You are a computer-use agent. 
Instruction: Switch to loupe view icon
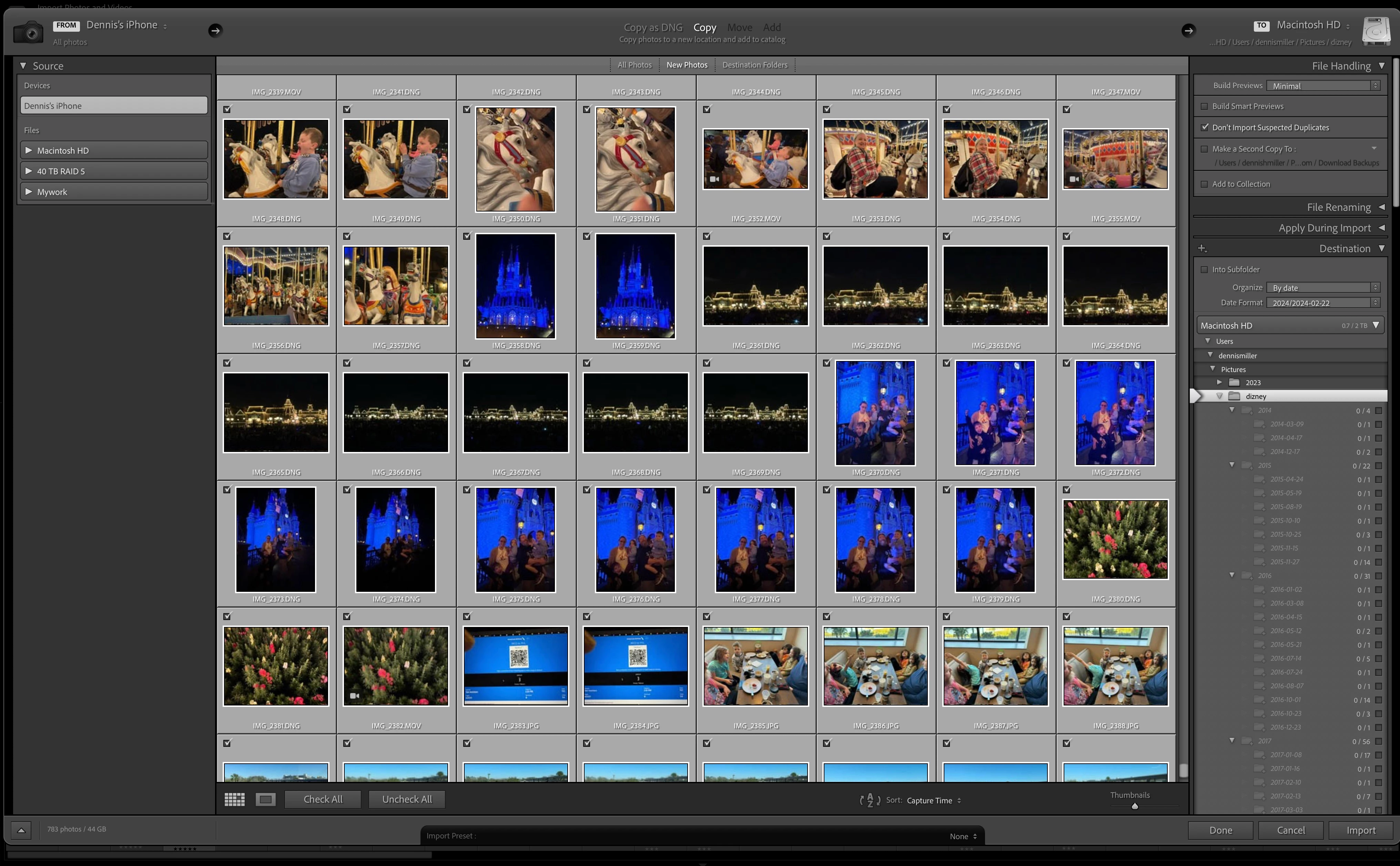click(265, 799)
